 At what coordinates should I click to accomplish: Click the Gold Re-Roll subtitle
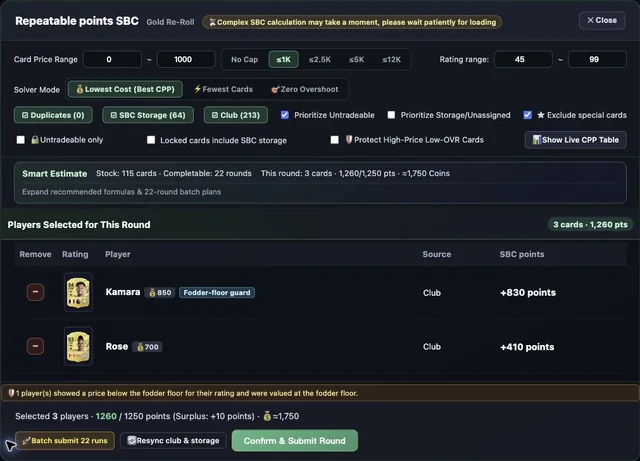point(171,22)
